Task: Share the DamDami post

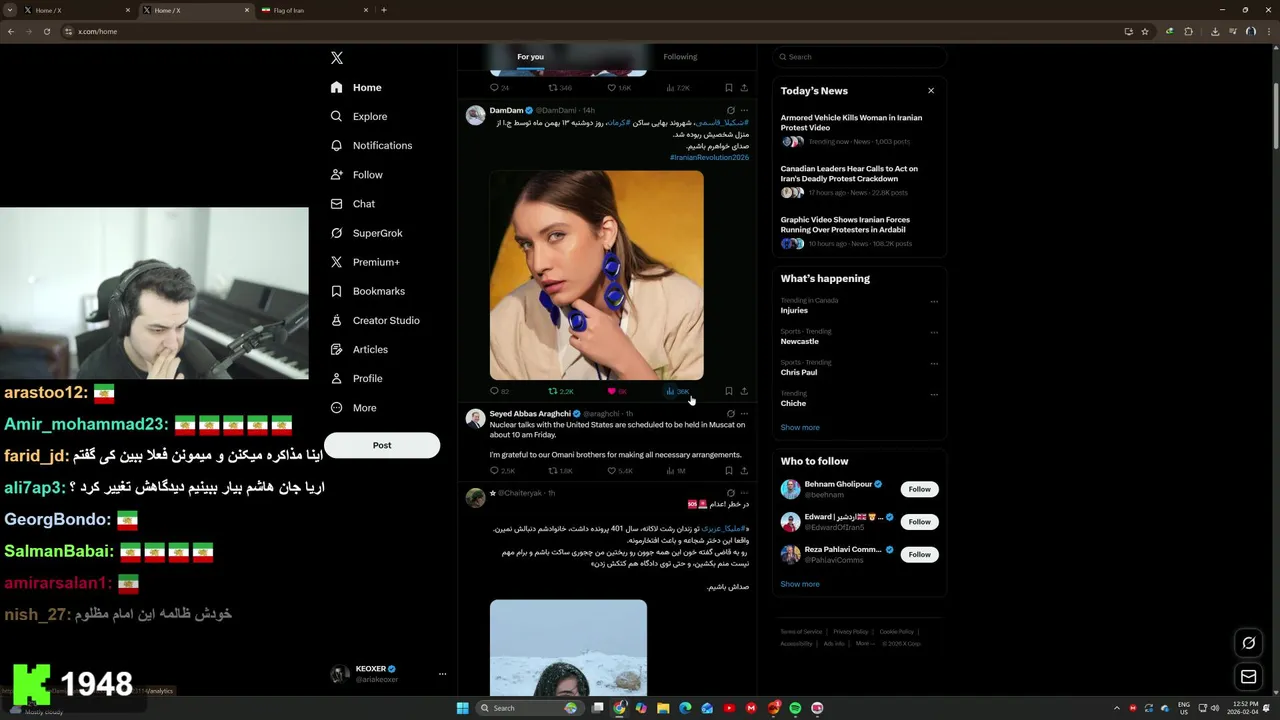Action: [744, 391]
